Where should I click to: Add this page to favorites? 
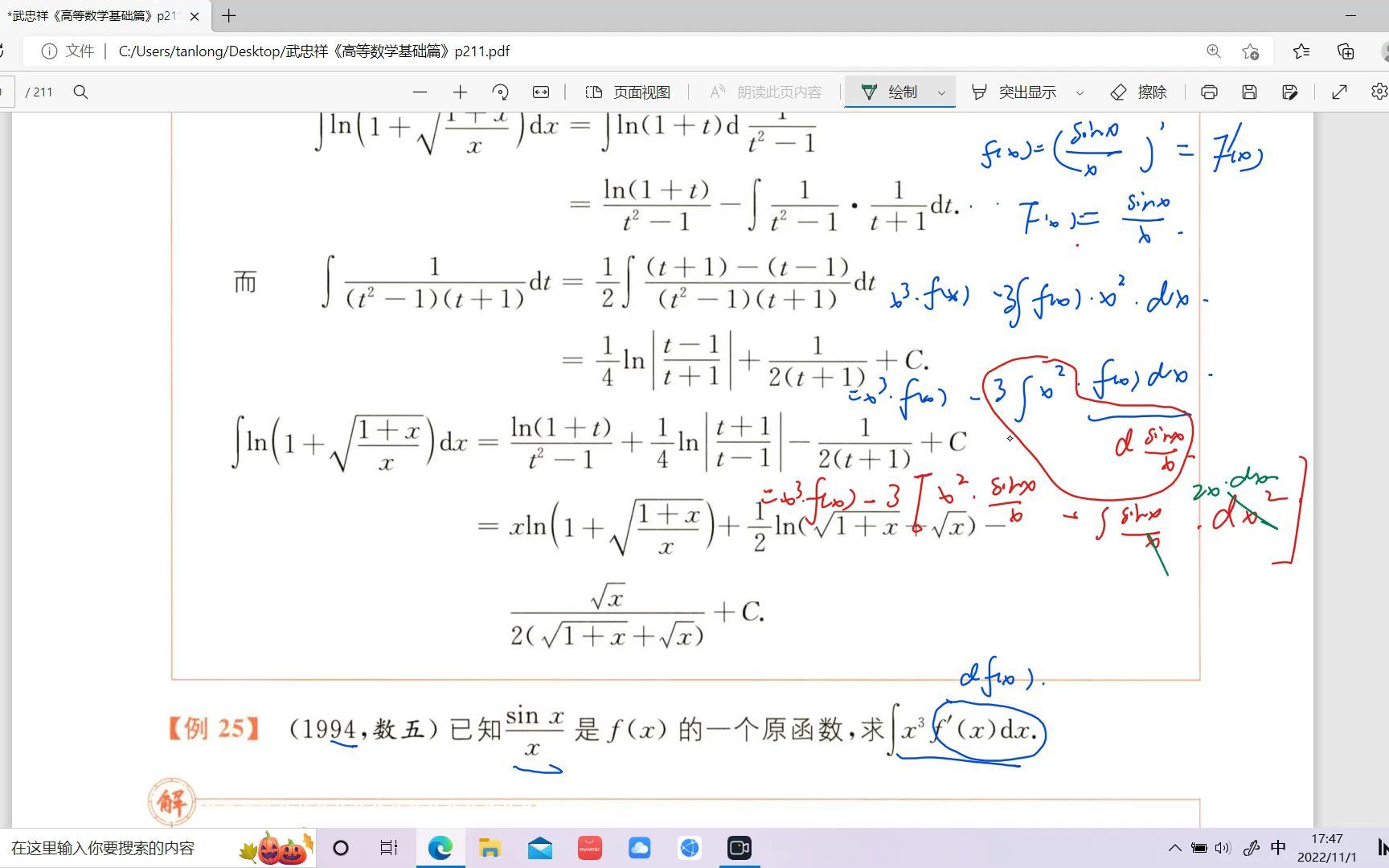pos(1250,51)
